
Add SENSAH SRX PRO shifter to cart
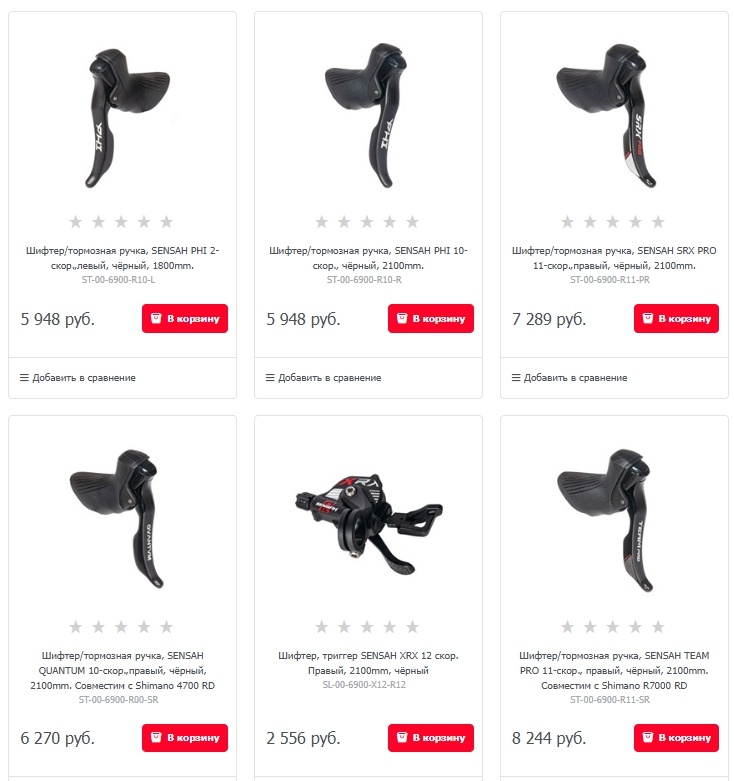tap(676, 318)
